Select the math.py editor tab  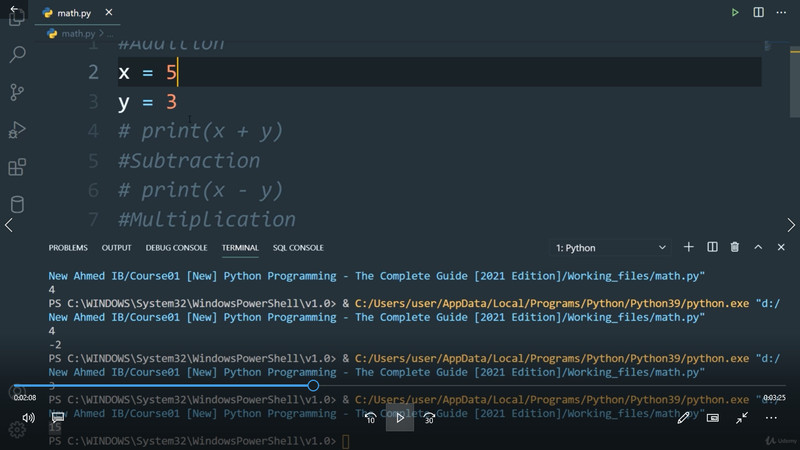click(78, 13)
